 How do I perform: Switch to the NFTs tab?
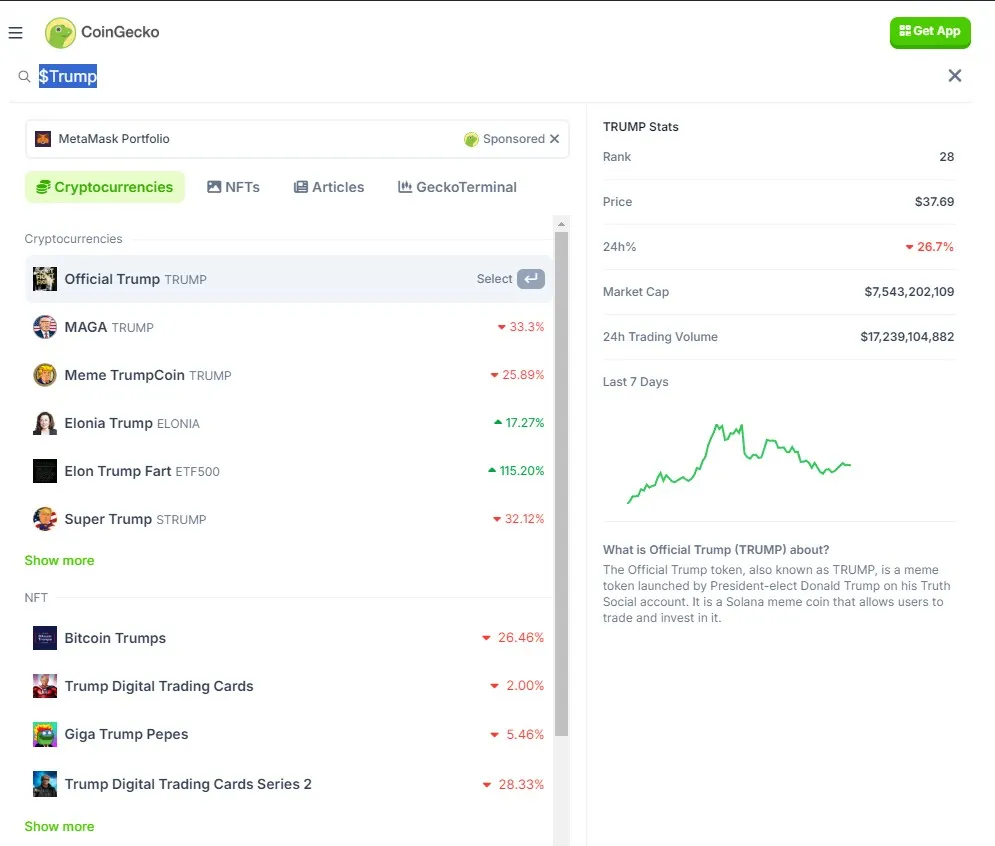click(x=234, y=187)
